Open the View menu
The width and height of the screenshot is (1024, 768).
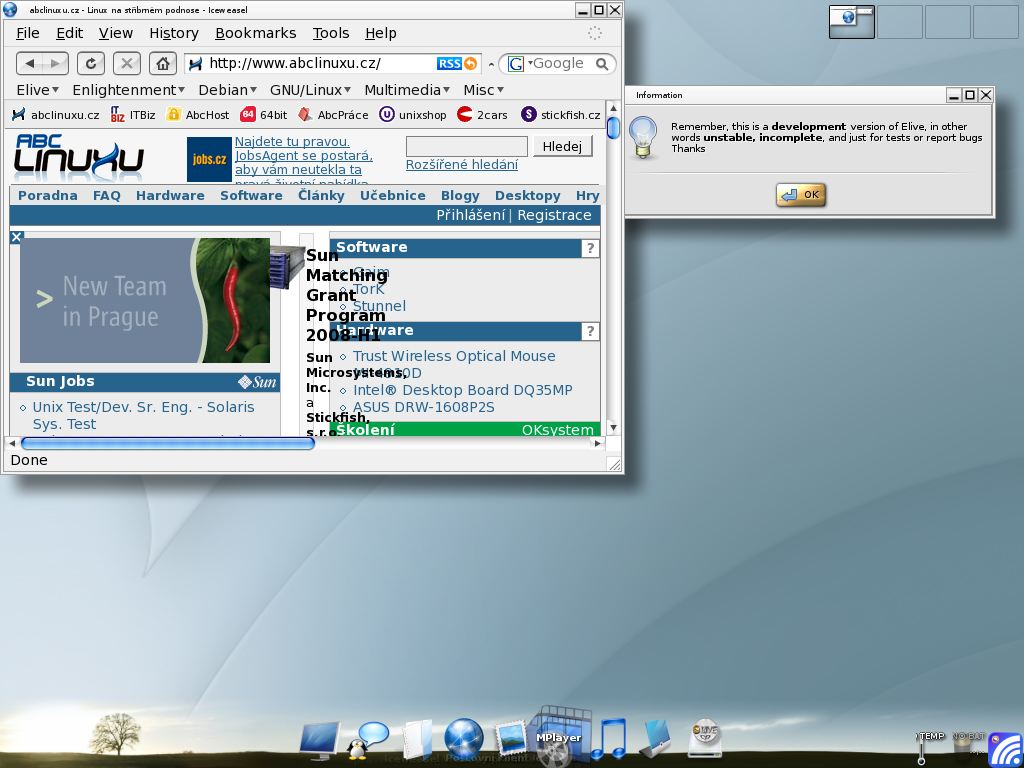pyautogui.click(x=116, y=33)
